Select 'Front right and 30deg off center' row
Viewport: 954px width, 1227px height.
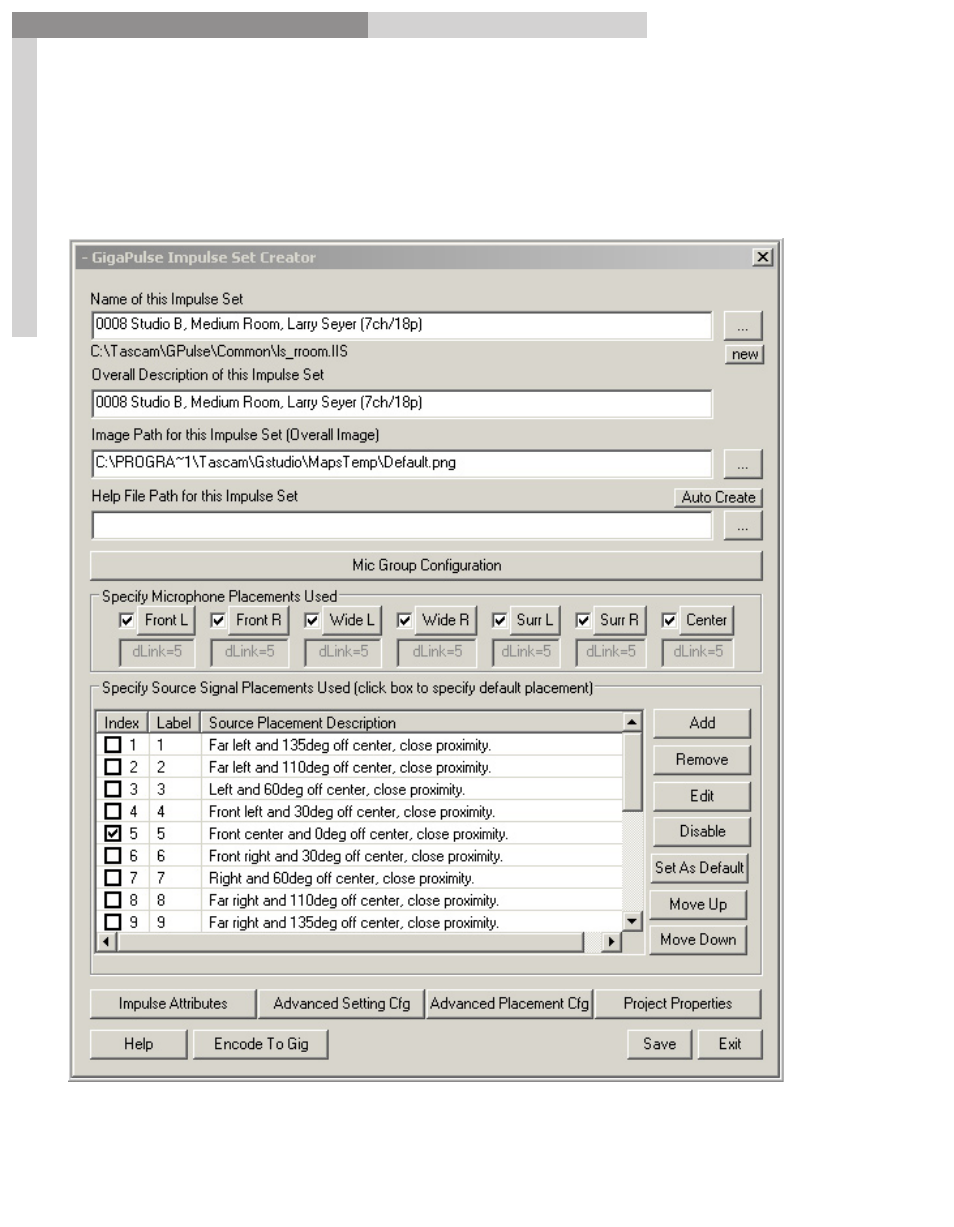click(x=360, y=856)
